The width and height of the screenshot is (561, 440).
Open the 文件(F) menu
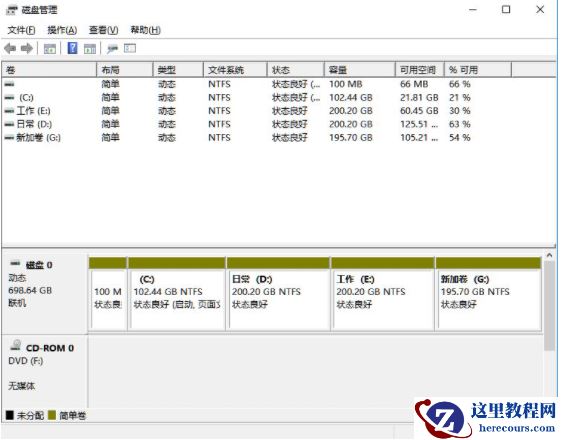[21, 30]
